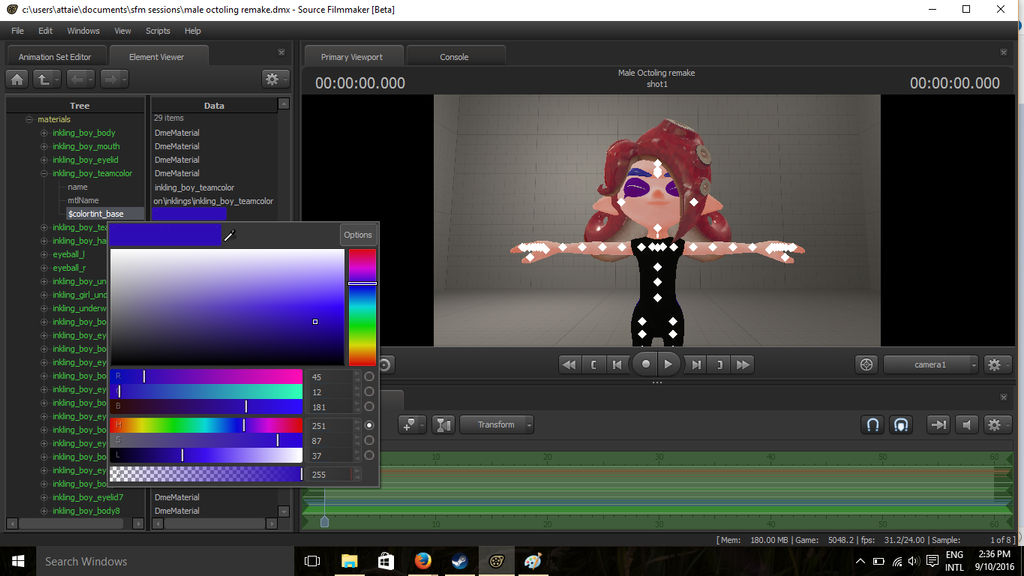The width and height of the screenshot is (1024, 576).
Task: Expand the inkling_boy_eyelid node
Action: pyautogui.click(x=44, y=160)
